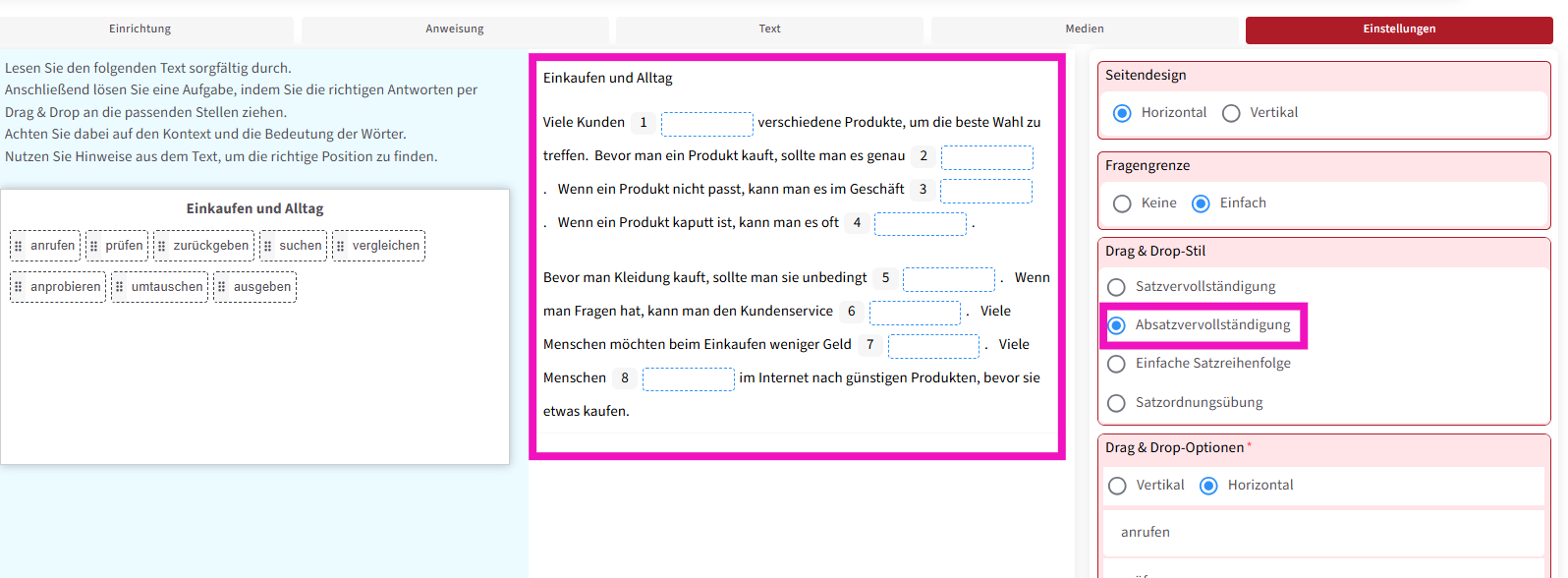Select Vertikal under Drag & Drop-Optionen
This screenshot has height=578, width=1568.
coord(1117,486)
